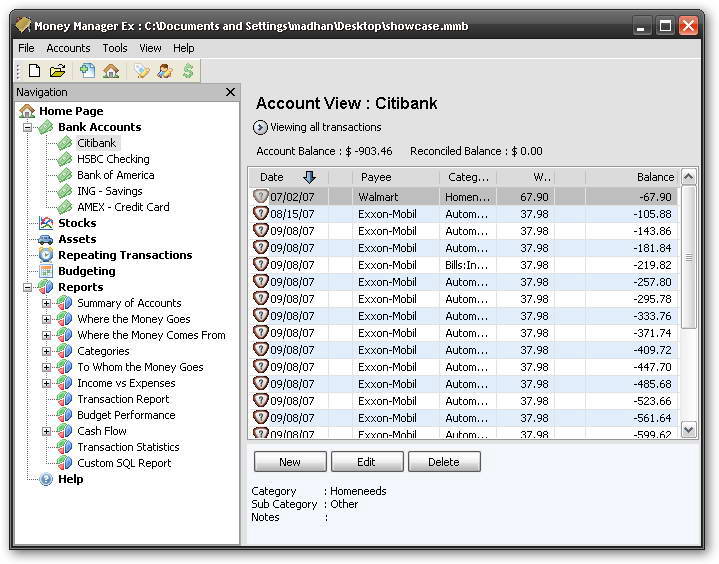
Task: Open the Tools menu
Action: [x=115, y=48]
